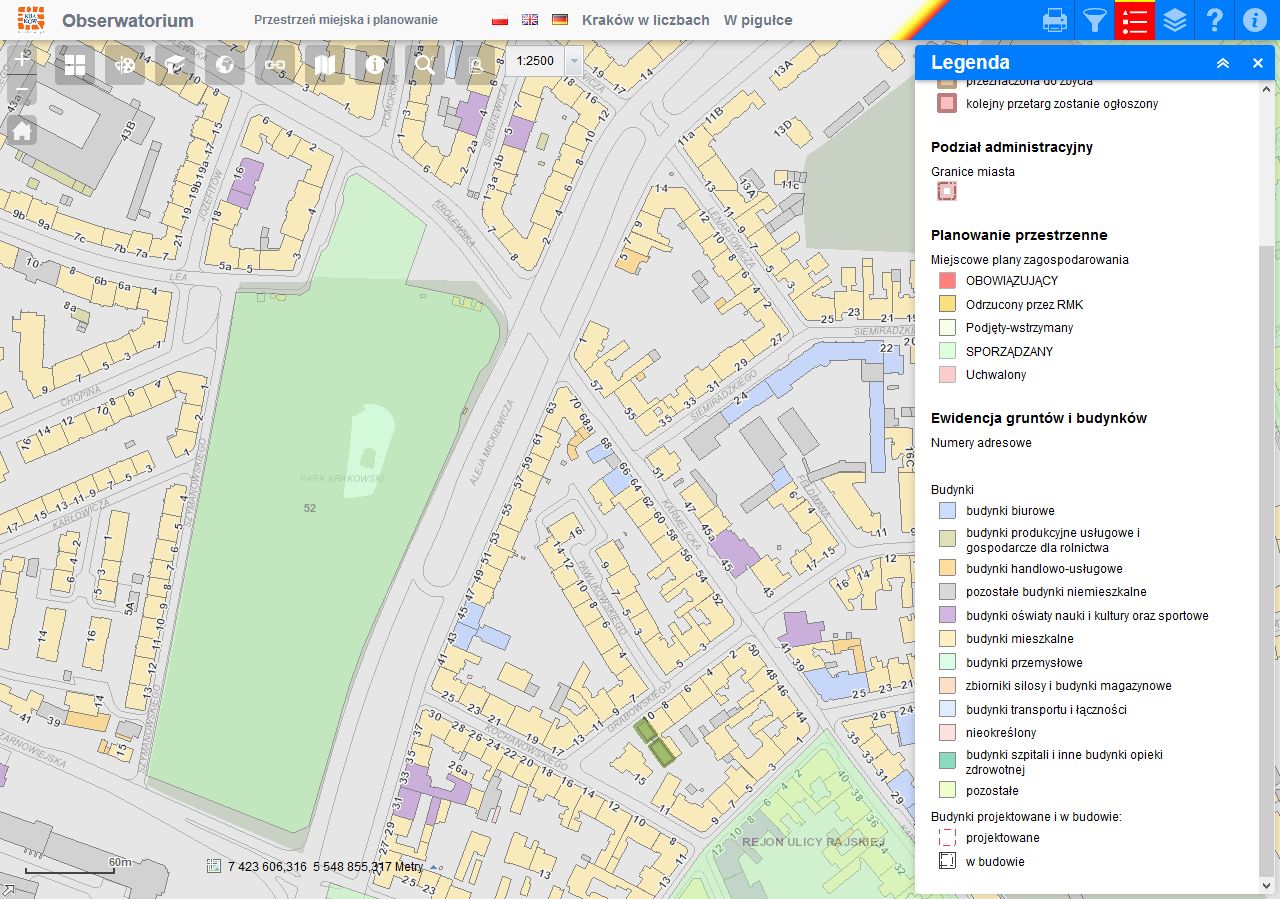Viewport: 1280px width, 899px height.
Task: Click the ALEJA MICKIEWICZA street label
Action: pyautogui.click(x=492, y=442)
